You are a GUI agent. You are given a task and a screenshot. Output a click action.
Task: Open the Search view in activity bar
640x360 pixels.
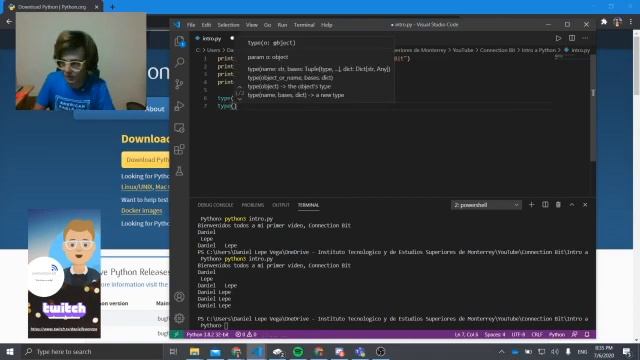[180, 62]
